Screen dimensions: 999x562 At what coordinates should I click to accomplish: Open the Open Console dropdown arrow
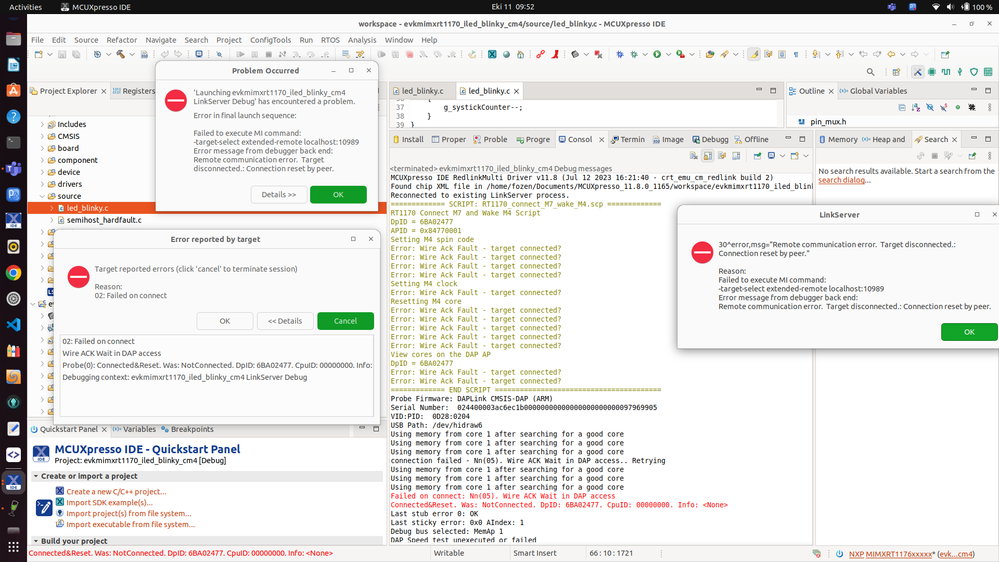[x=806, y=155]
